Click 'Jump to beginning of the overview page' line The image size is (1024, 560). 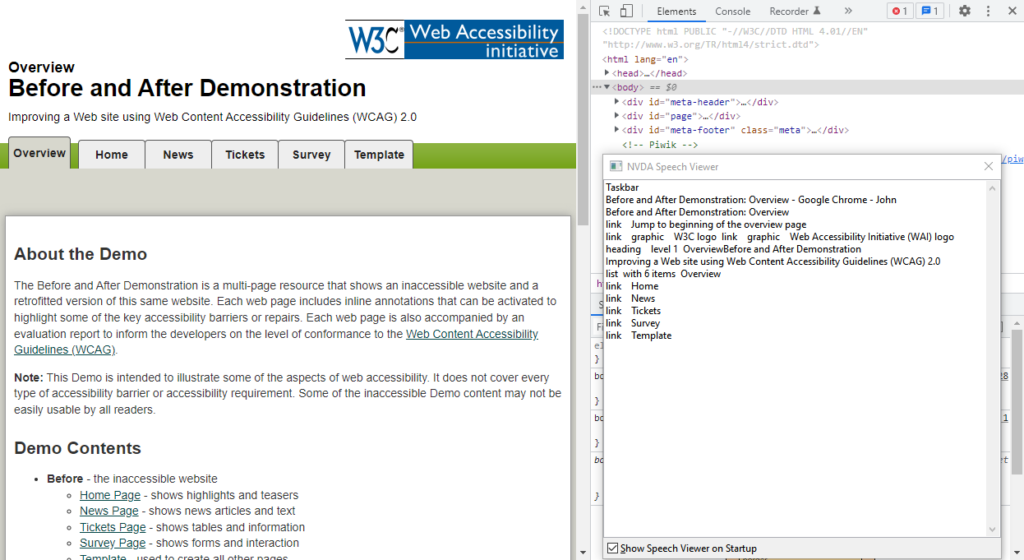(x=705, y=225)
